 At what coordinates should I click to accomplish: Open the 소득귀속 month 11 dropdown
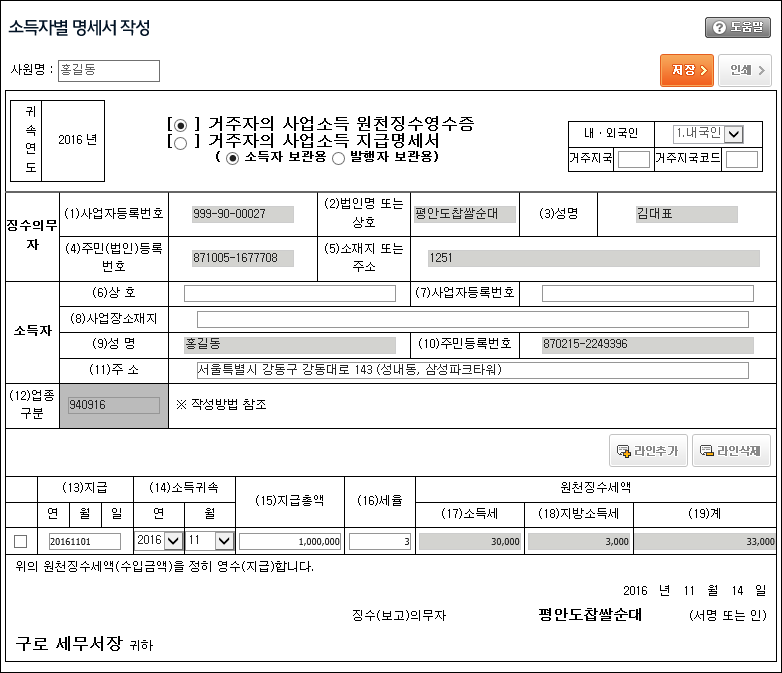(209, 541)
